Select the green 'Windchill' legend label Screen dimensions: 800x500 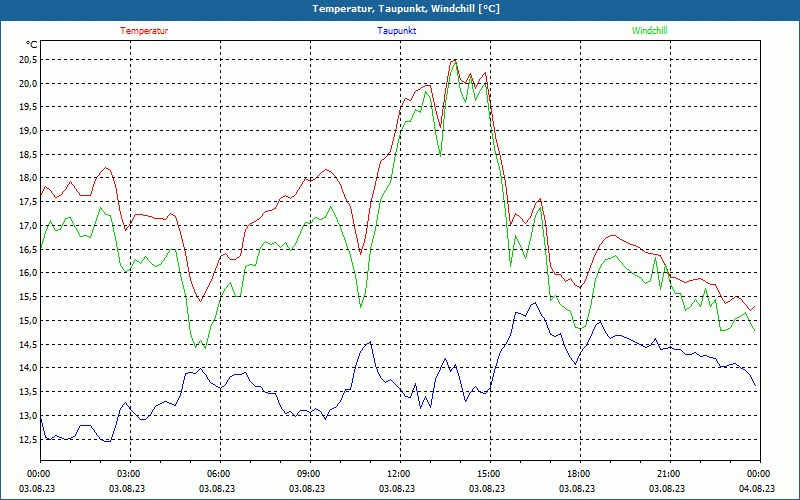649,31
